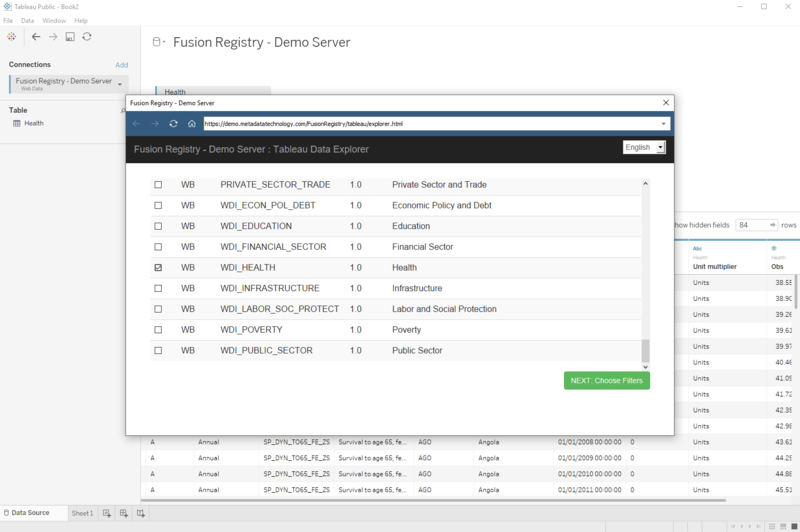
Task: Open the Data menu
Action: (27, 20)
